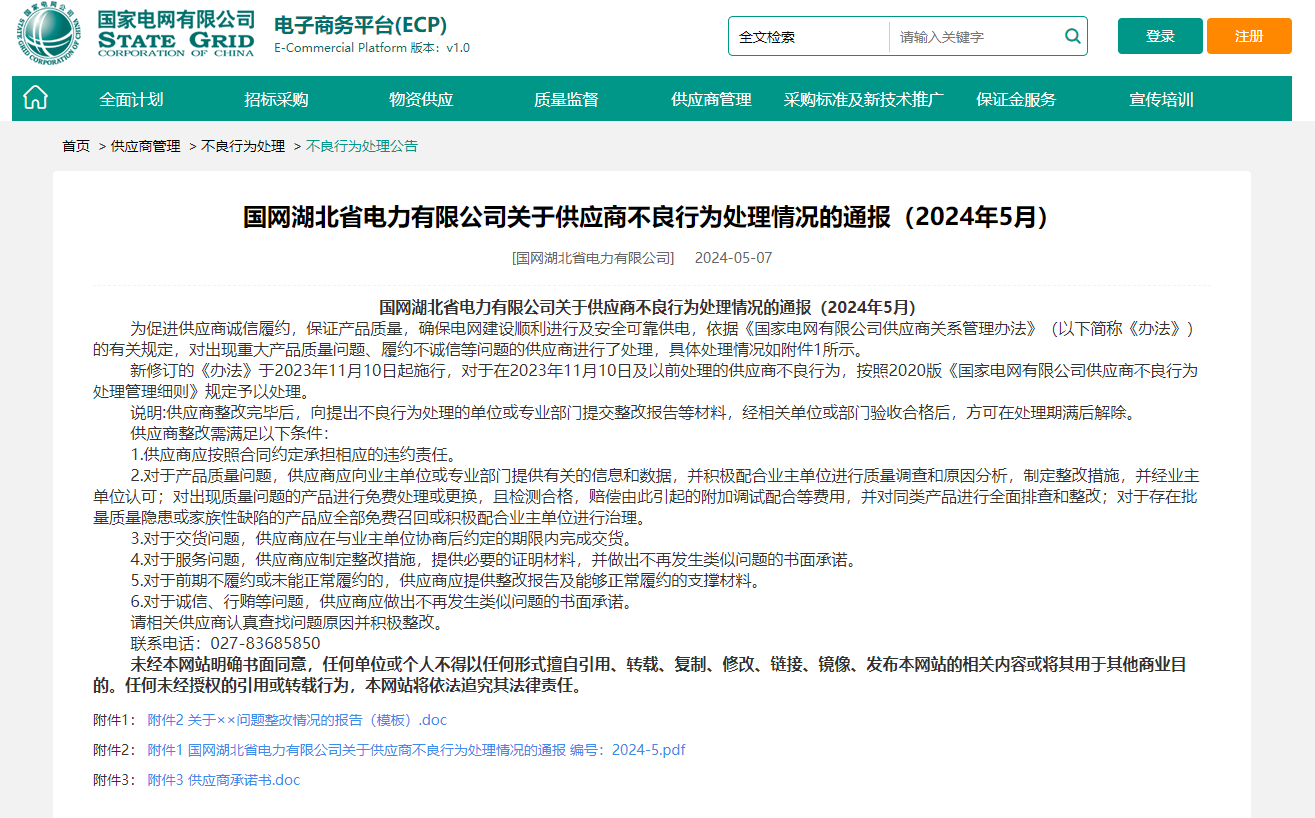Screen dimensions: 1315x818
Task: Open the 招标采购 menu
Action: [x=276, y=99]
